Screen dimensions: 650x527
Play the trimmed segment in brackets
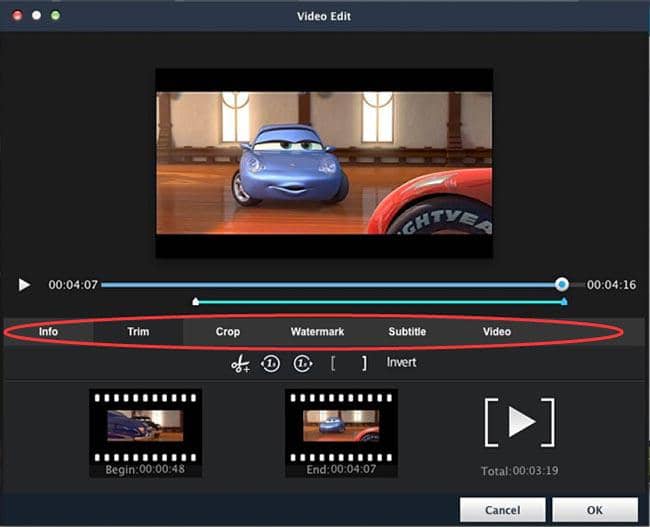coord(520,422)
